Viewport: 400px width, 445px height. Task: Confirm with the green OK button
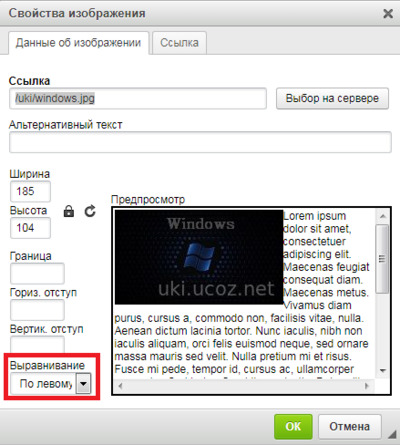pyautogui.click(x=293, y=426)
